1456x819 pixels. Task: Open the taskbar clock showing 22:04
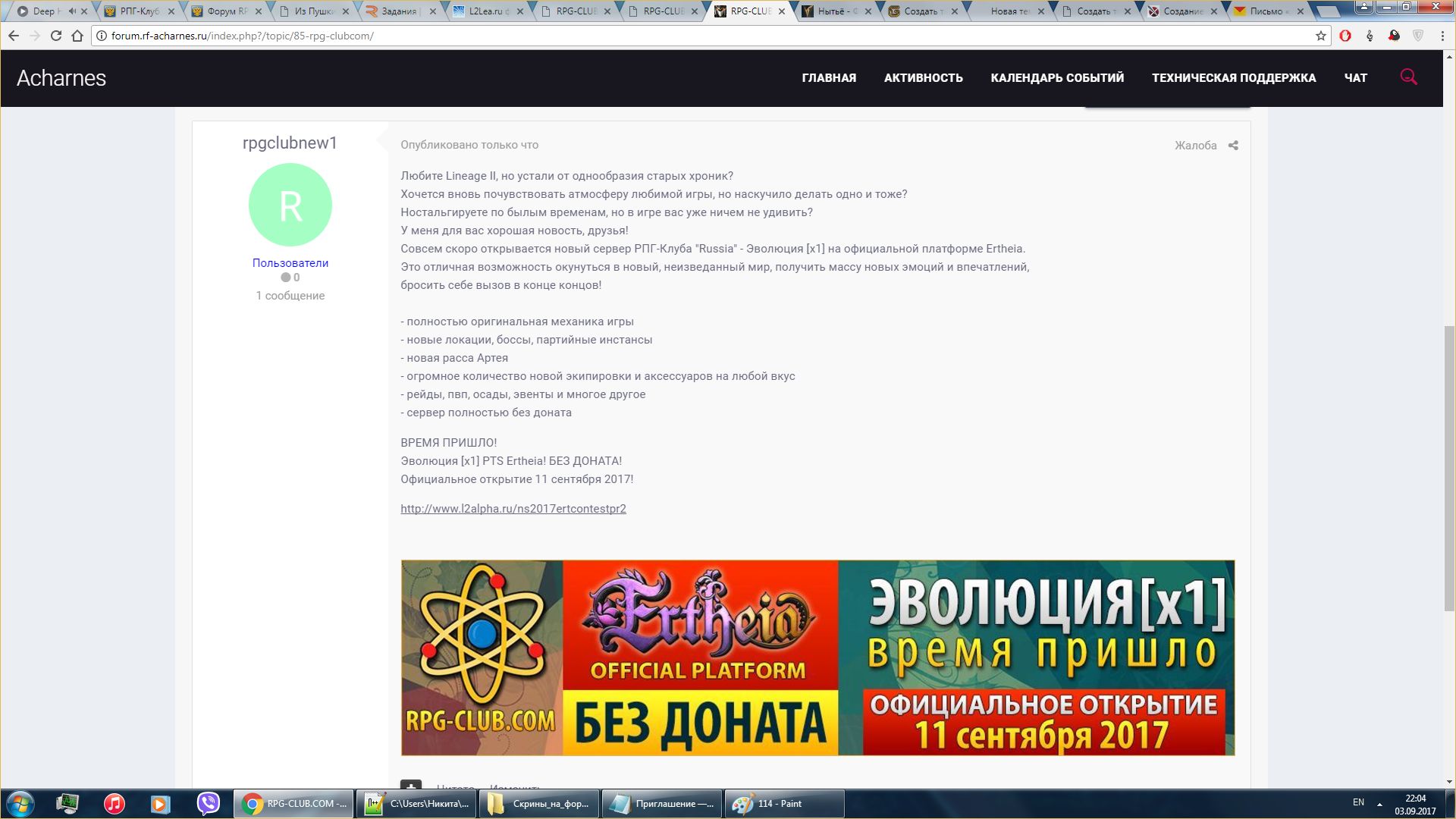click(x=1415, y=804)
